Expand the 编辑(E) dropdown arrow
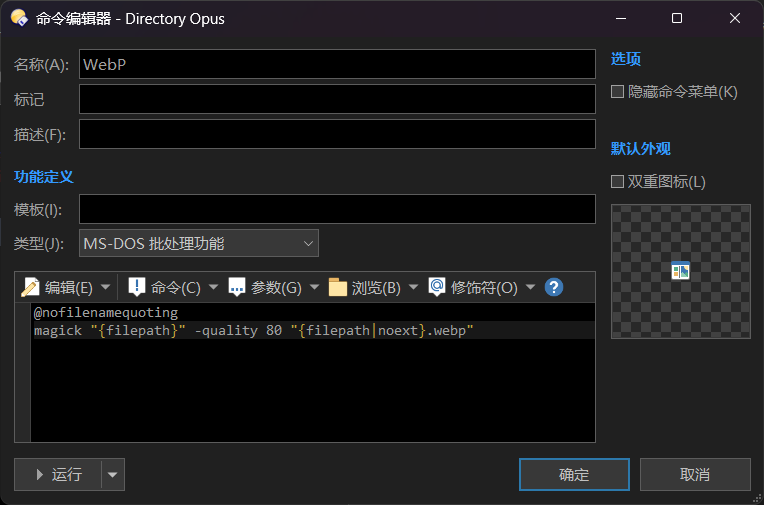The image size is (764, 505). tap(105, 288)
